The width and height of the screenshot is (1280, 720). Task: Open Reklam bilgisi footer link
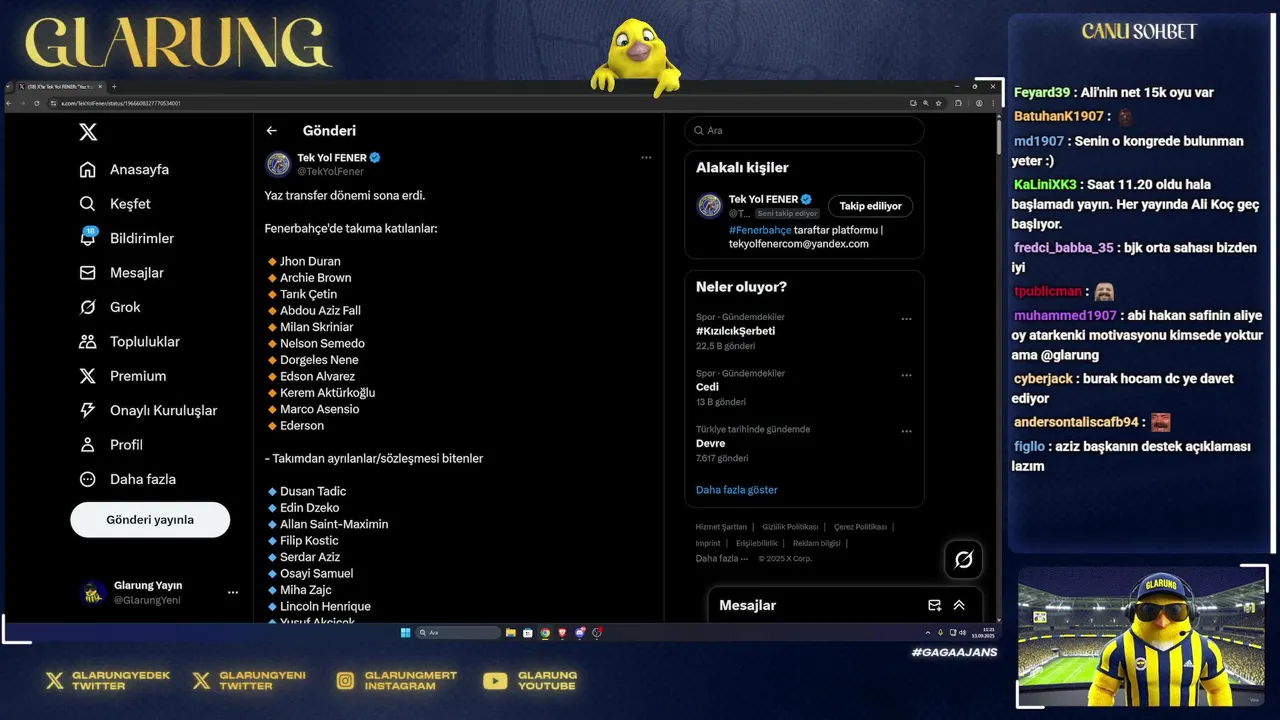[x=817, y=544]
